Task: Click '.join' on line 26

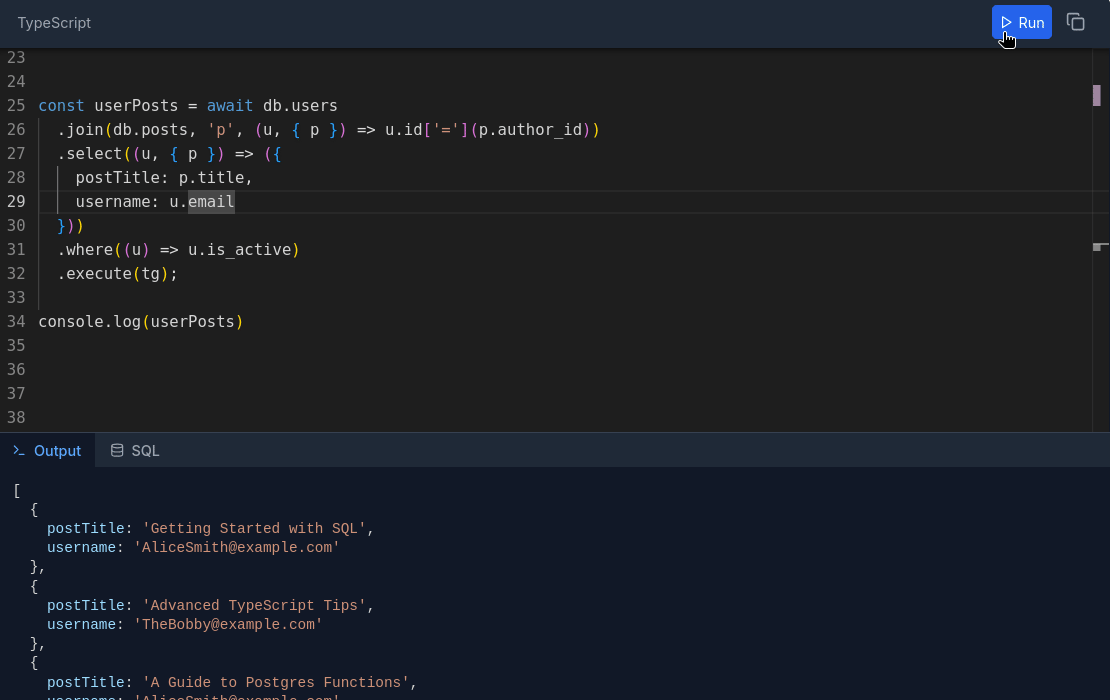Action: [80, 130]
